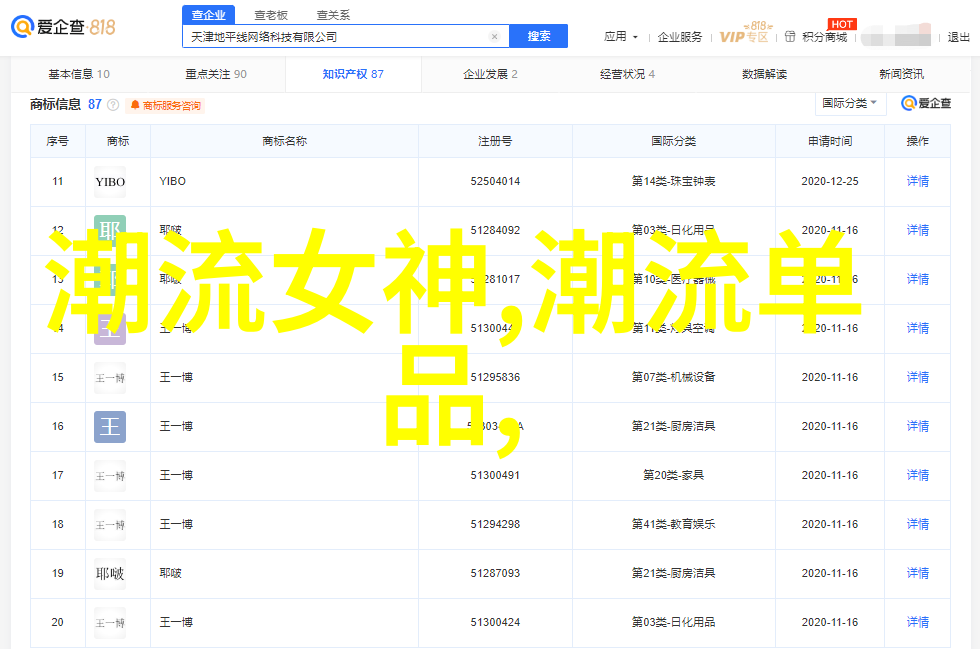This screenshot has height=649, width=980.
Task: Open 详情 for registration 51294298
Action: (918, 524)
